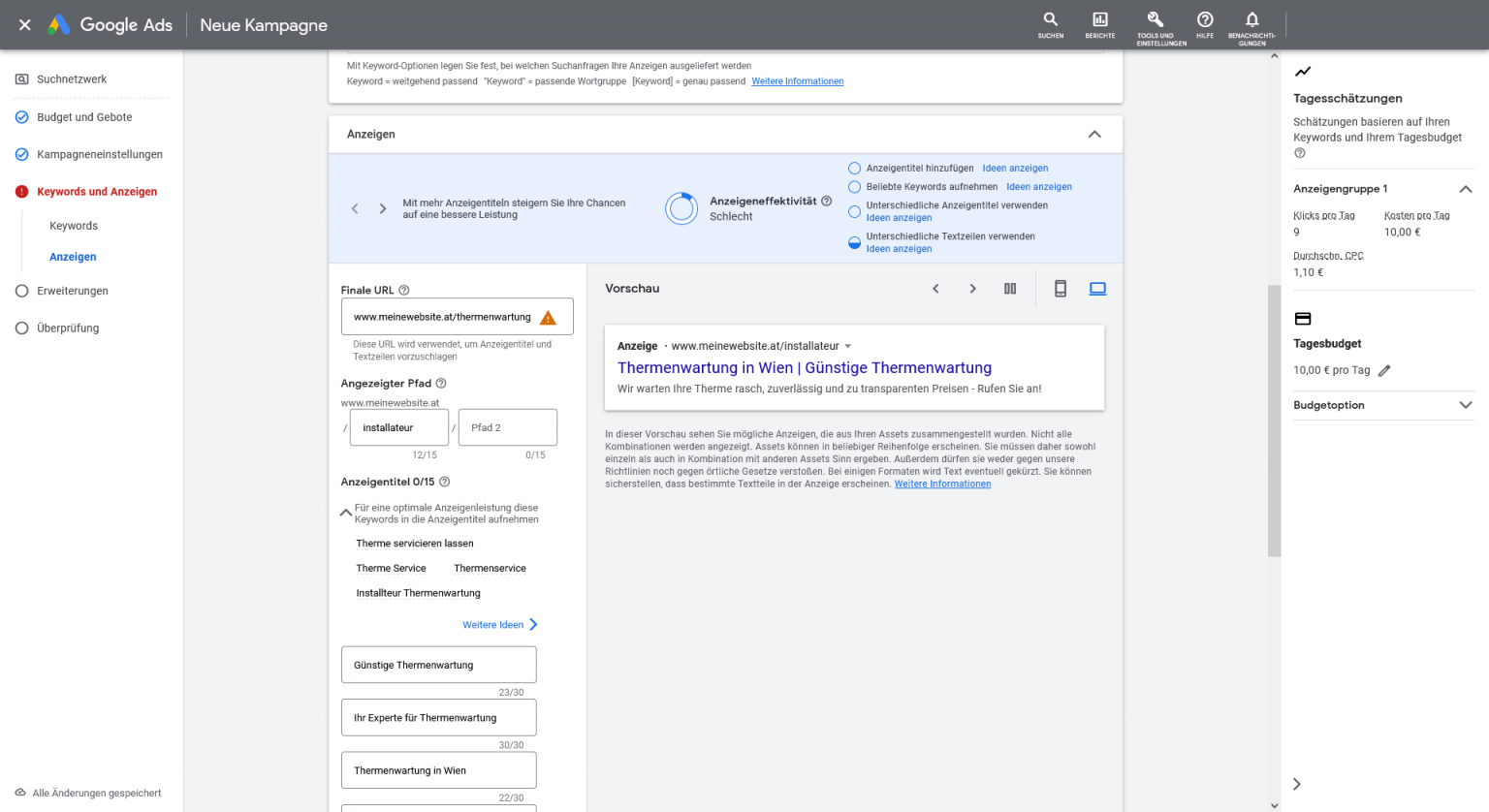1489x812 pixels.
Task: Toggle preview side-by-side column view
Action: click(x=1010, y=289)
